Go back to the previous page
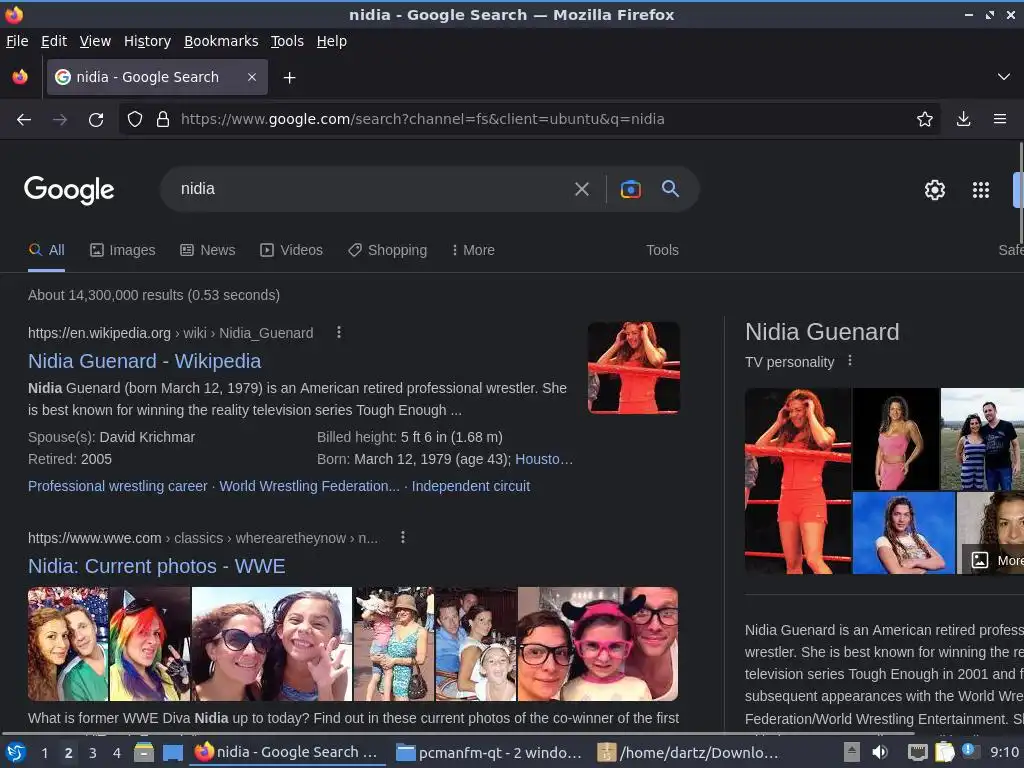1024x768 pixels. tap(24, 120)
